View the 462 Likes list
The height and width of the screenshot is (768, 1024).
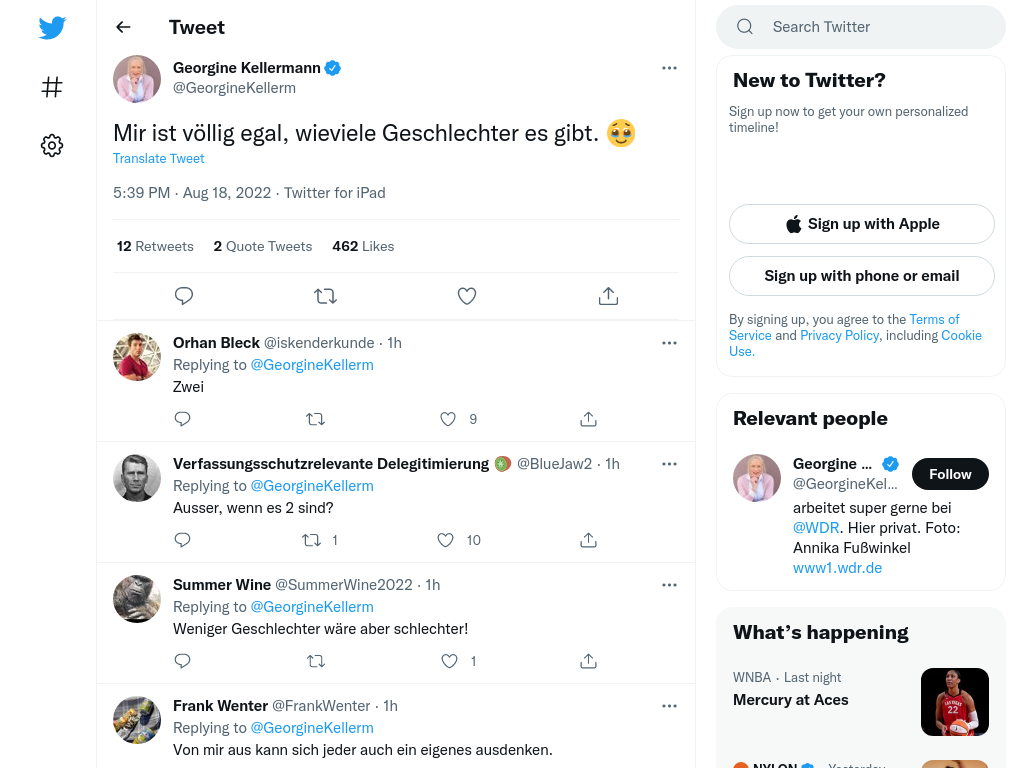tap(363, 246)
